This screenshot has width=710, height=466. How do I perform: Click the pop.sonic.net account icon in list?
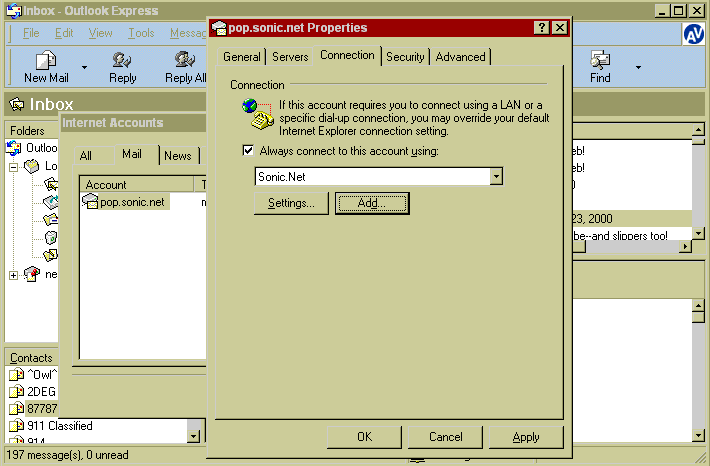tap(90, 202)
